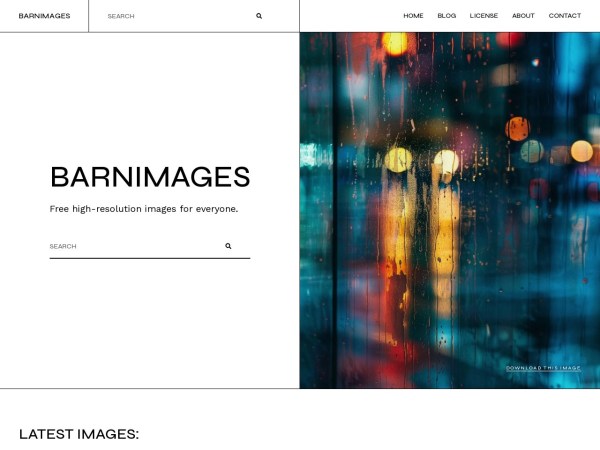The image size is (600, 450).
Task: Open the License page
Action: [484, 16]
